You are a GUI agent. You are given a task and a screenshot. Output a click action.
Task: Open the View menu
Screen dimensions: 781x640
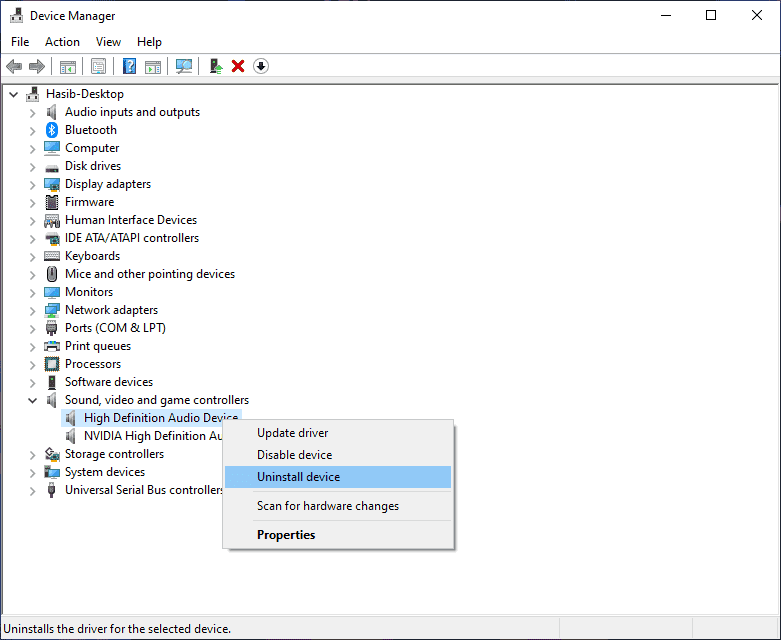[x=108, y=42]
